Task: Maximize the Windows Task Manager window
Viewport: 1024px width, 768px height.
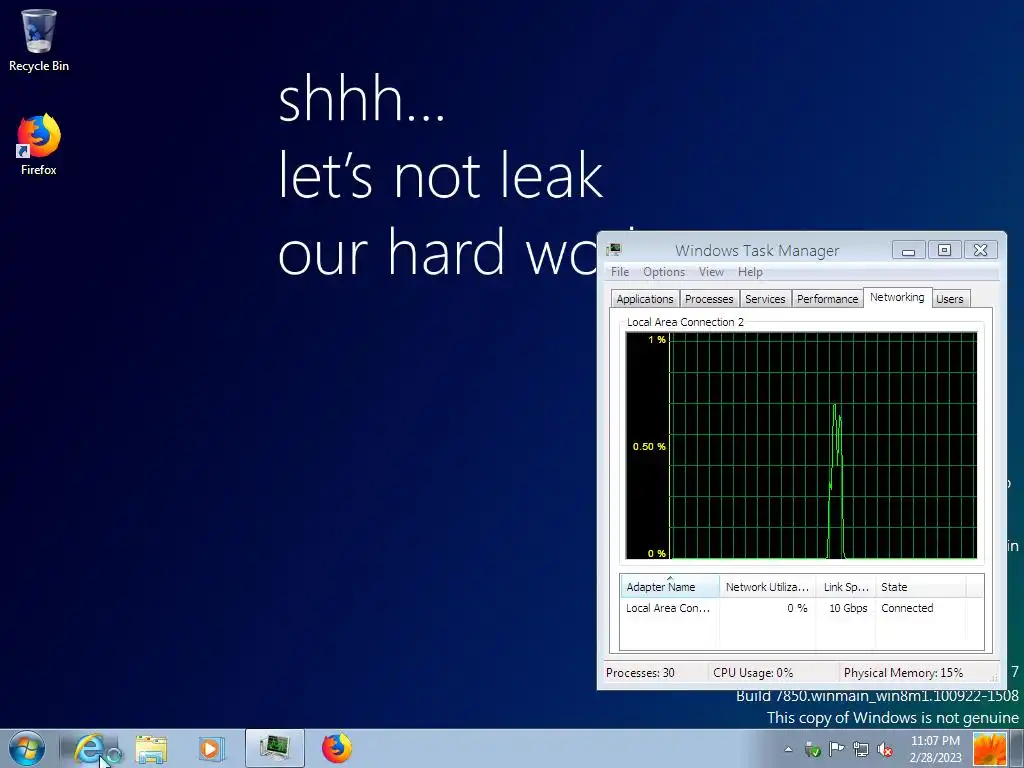Action: pyautogui.click(x=944, y=249)
